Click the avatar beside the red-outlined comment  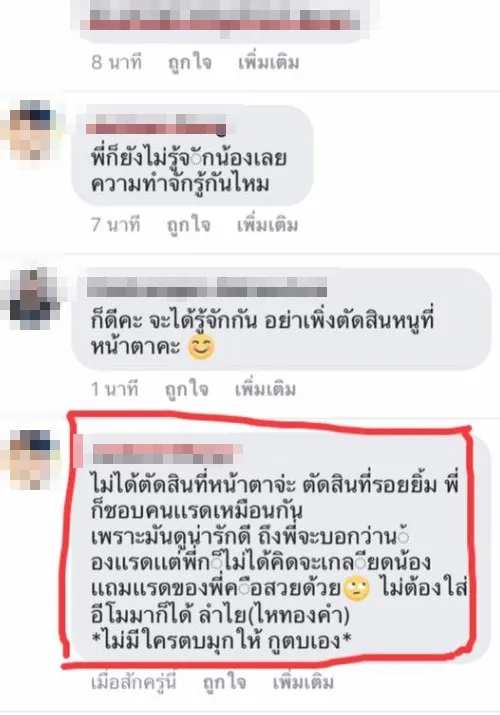point(34,460)
